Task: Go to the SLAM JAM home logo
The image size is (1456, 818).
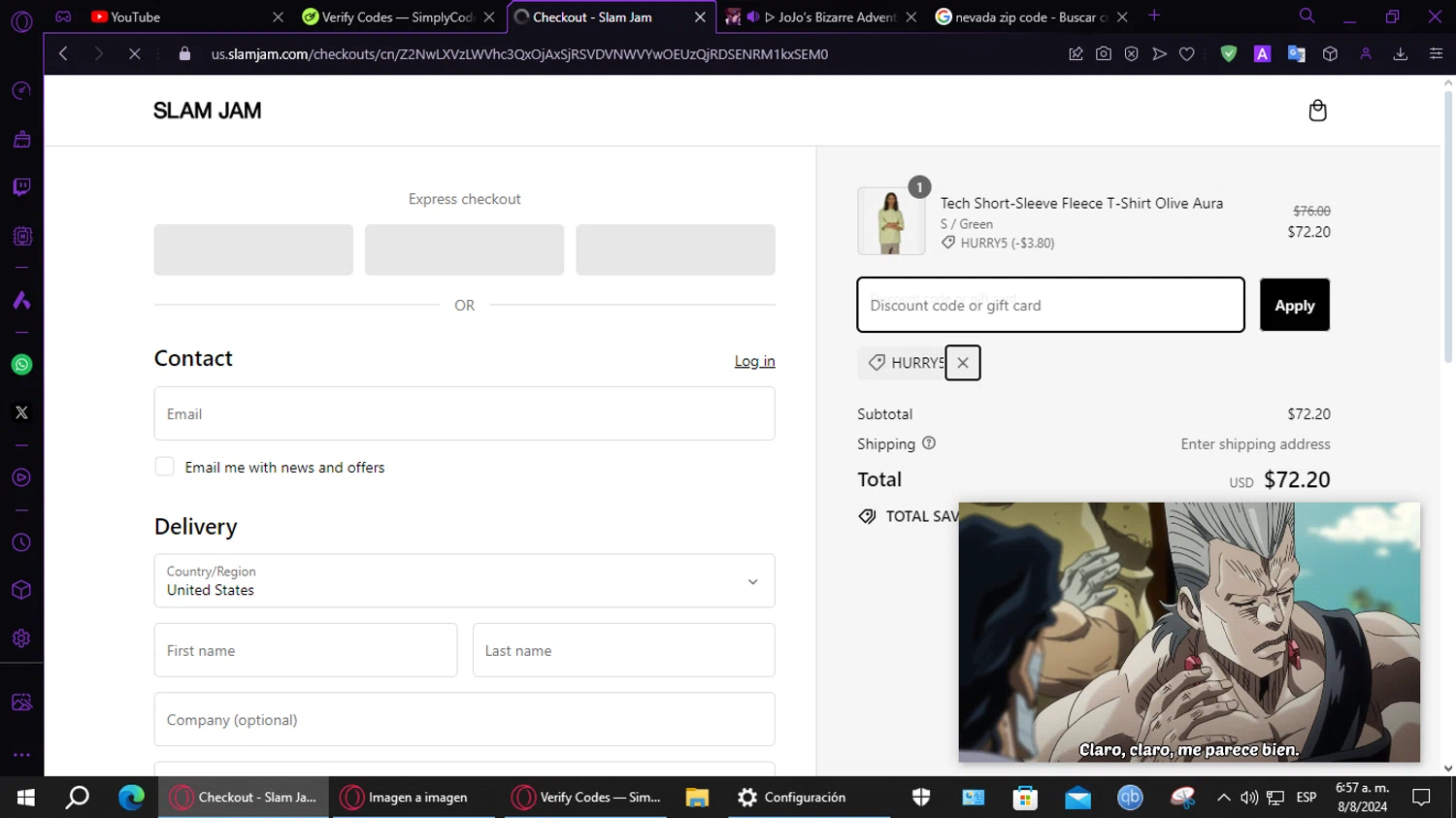Action: [208, 111]
